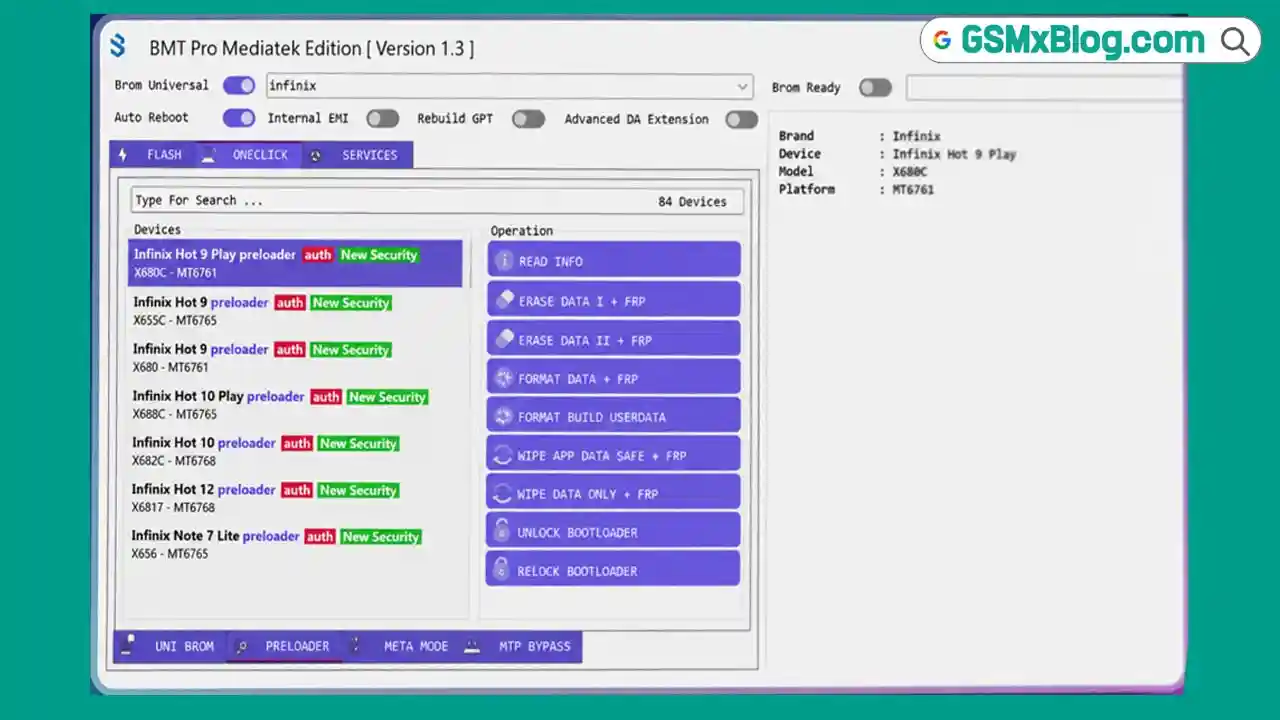
Task: Open the infinix brand combo box
Action: point(509,86)
